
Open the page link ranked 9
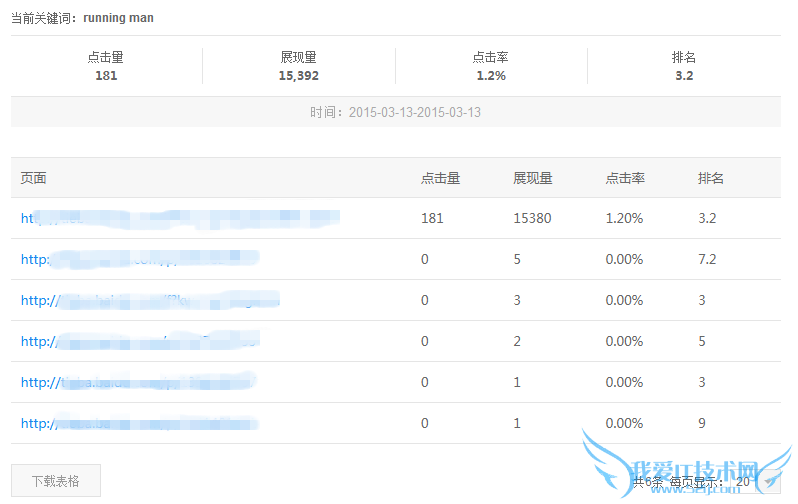[140, 423]
